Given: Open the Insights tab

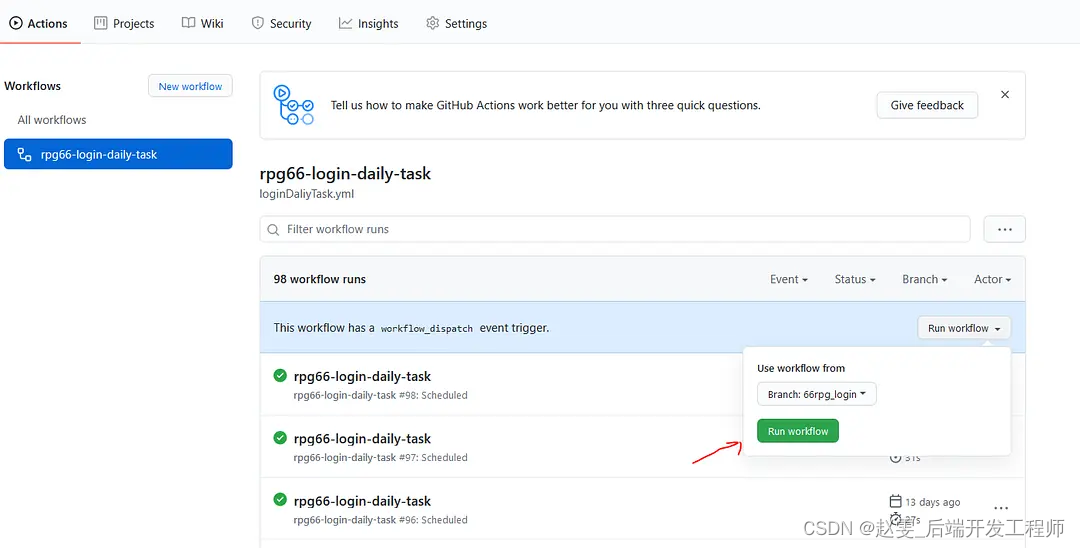Looking at the screenshot, I should click(x=368, y=23).
